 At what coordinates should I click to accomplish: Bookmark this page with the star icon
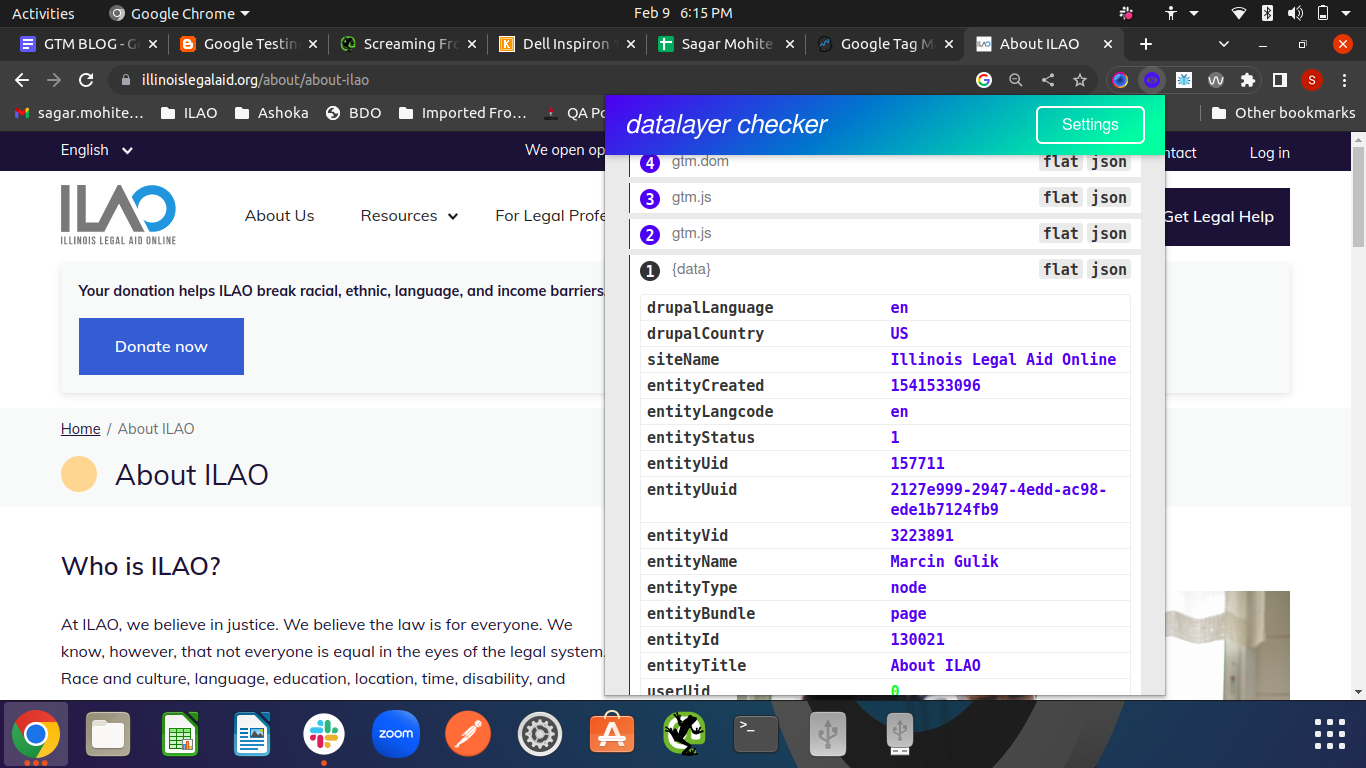(x=1079, y=80)
